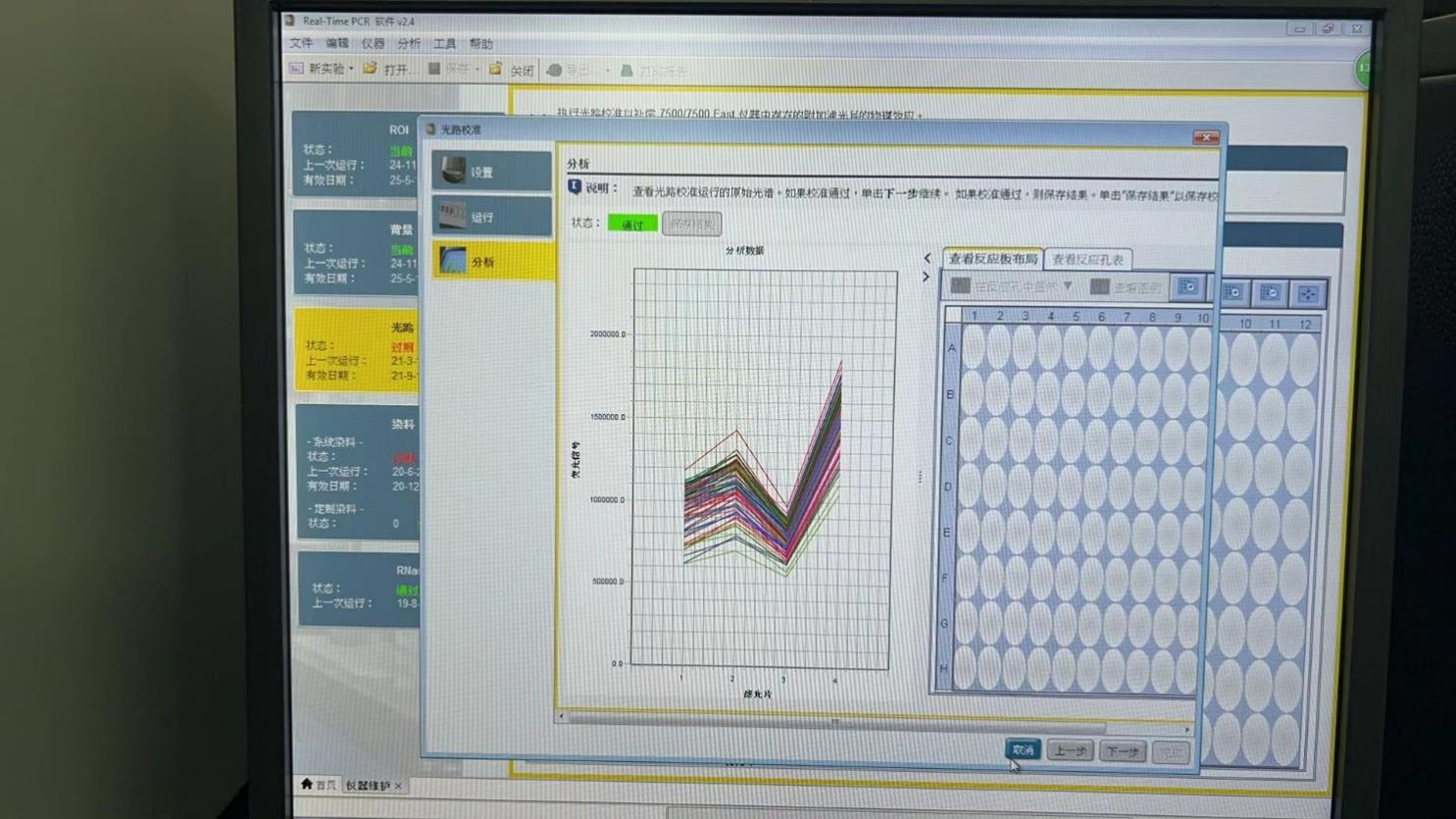1456x819 pixels.
Task: Click the 新实验 toolbar icon
Action: point(297,69)
